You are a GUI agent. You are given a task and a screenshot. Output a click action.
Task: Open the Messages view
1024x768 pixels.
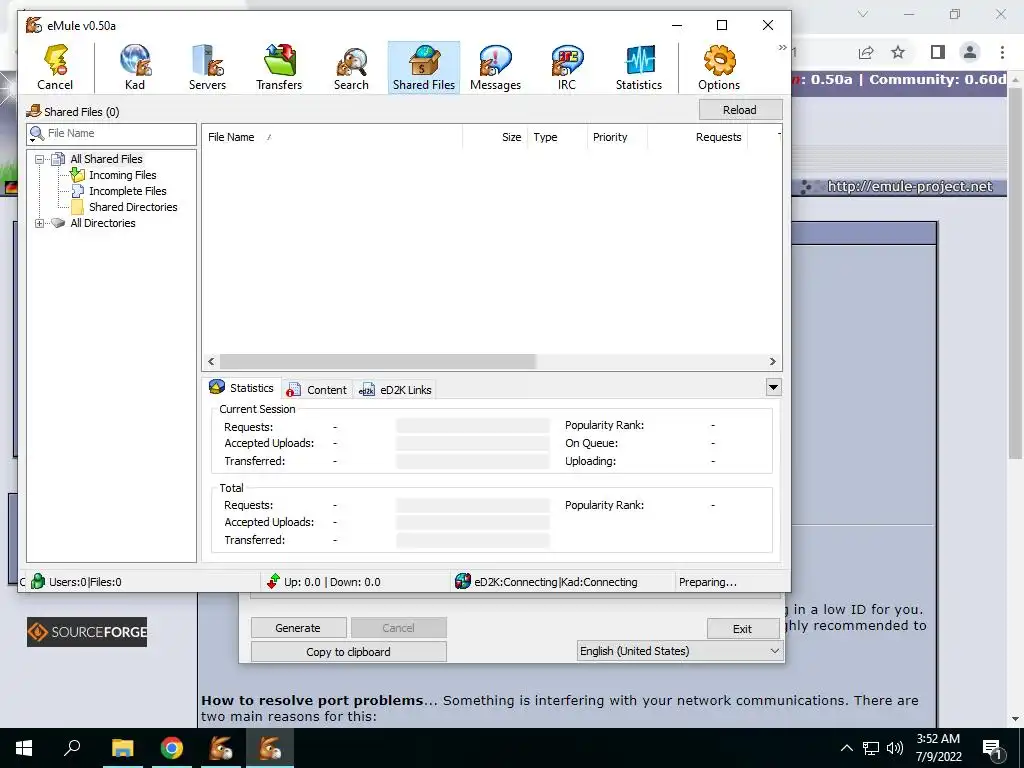pos(496,67)
